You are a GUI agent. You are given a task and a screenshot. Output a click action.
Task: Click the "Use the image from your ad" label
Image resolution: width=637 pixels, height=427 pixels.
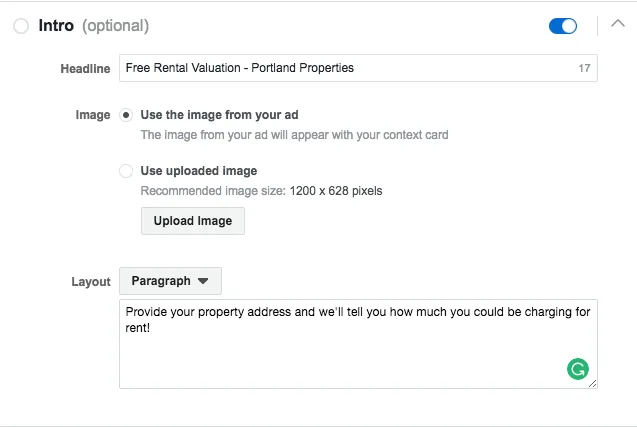tap(219, 115)
